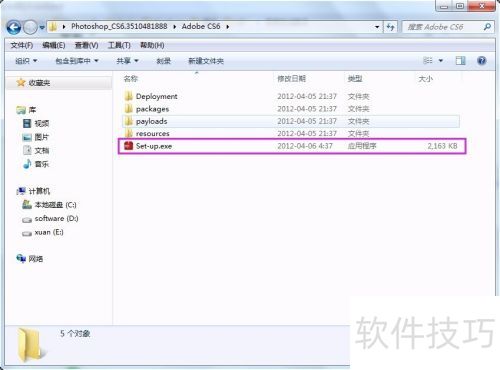Image resolution: width=500 pixels, height=370 pixels.
Task: Click the packages folder icon
Action: pos(128,108)
